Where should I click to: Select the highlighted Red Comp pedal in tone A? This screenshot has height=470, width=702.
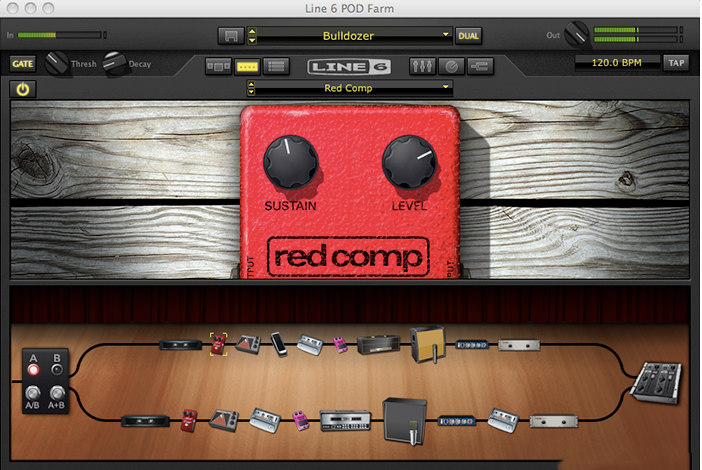(x=218, y=344)
